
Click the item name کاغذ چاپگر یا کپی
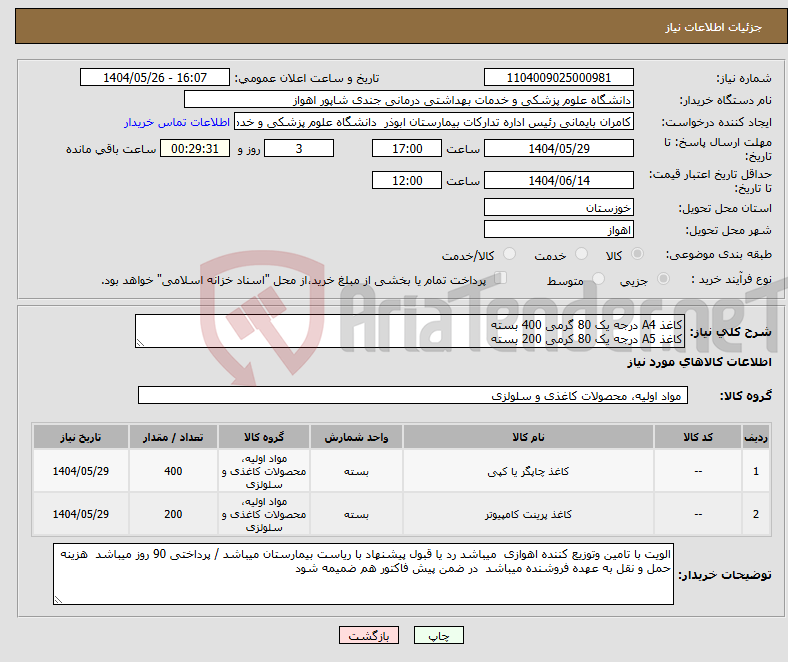click(x=528, y=471)
